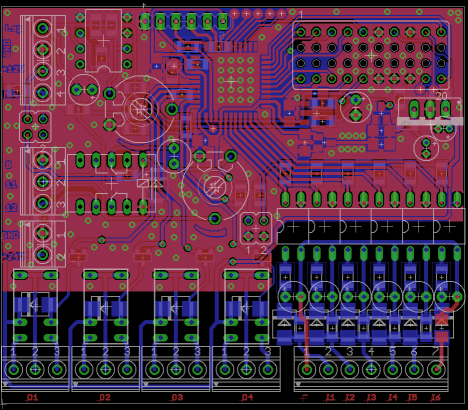Screen dimensions: 468x410
Task: Select pad 4 of the top-left four-pin terminal
Action: pyautogui.click(x=43, y=92)
